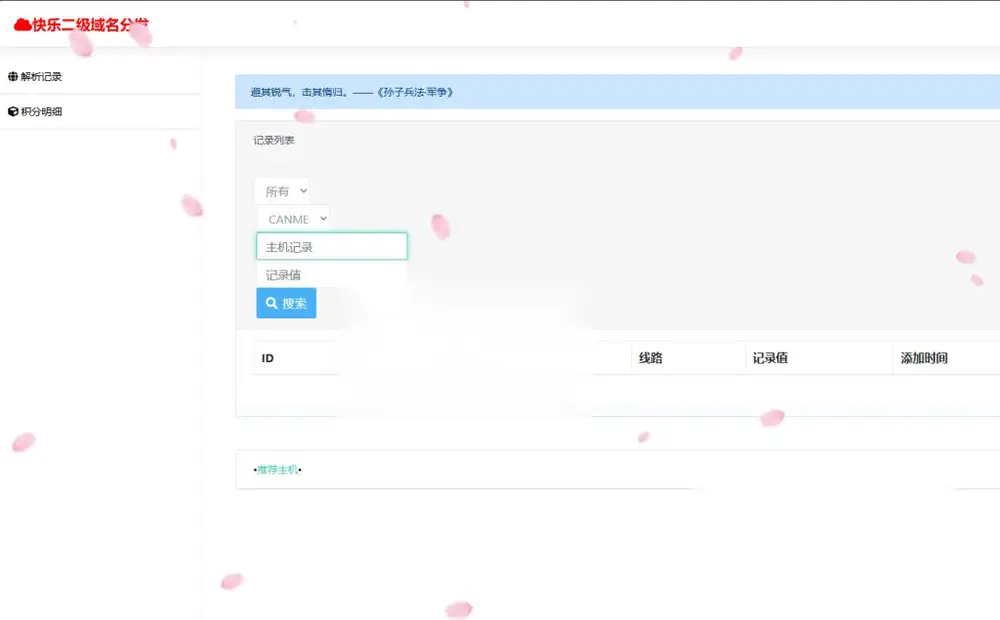1000x620 pixels.
Task: Focus the 主机记录 input field
Action: pyautogui.click(x=332, y=246)
